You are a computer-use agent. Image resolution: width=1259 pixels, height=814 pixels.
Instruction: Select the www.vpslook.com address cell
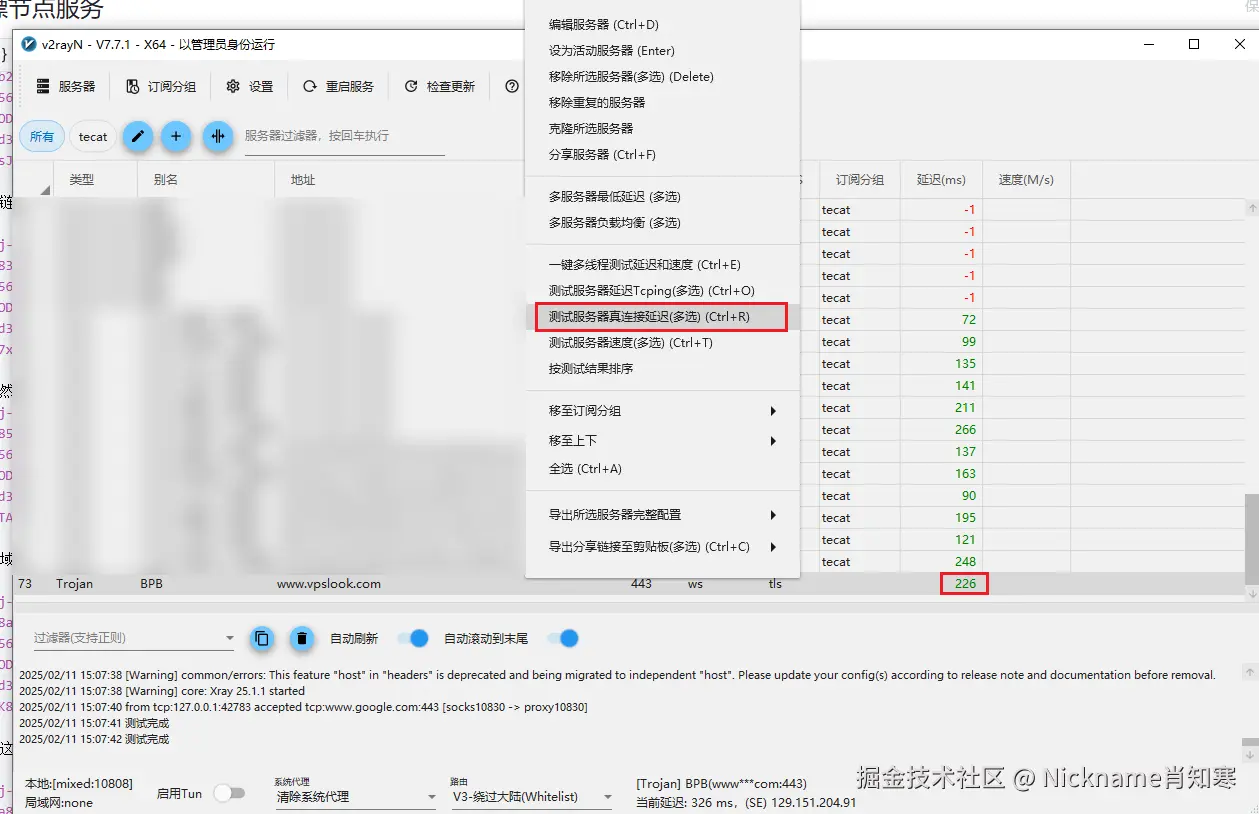pos(329,584)
